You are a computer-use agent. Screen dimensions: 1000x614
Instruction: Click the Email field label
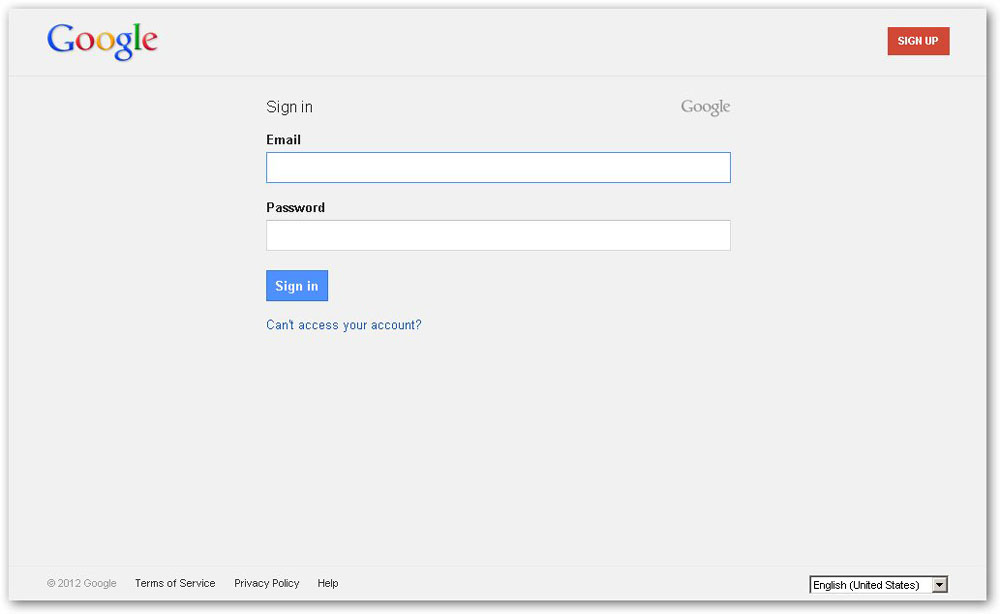point(283,140)
